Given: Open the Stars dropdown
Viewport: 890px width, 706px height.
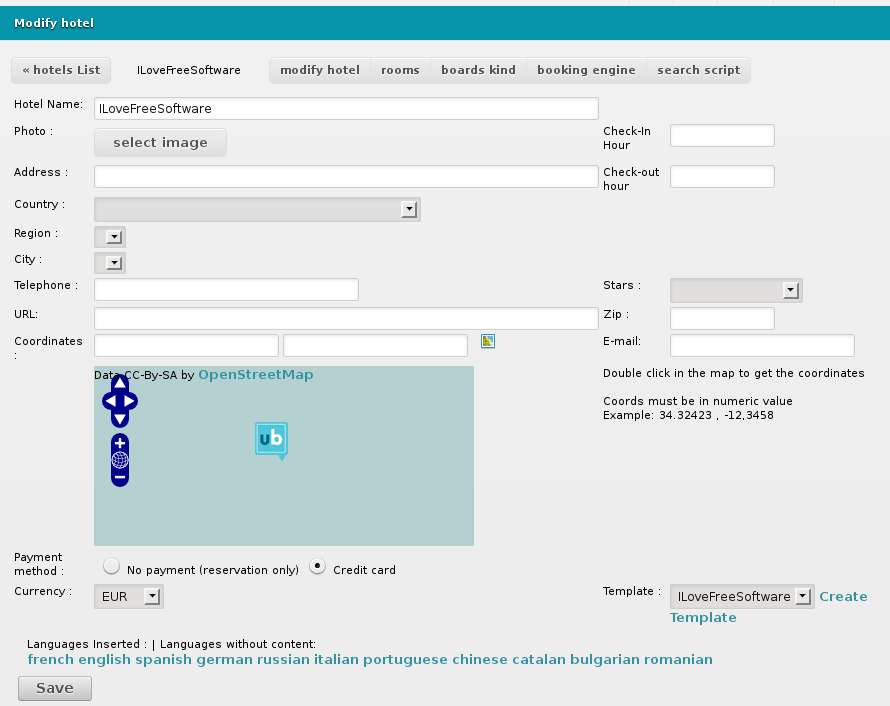Looking at the screenshot, I should point(736,290).
